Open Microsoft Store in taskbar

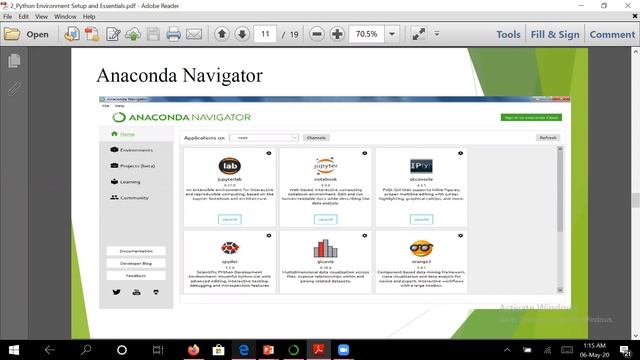(x=218, y=350)
